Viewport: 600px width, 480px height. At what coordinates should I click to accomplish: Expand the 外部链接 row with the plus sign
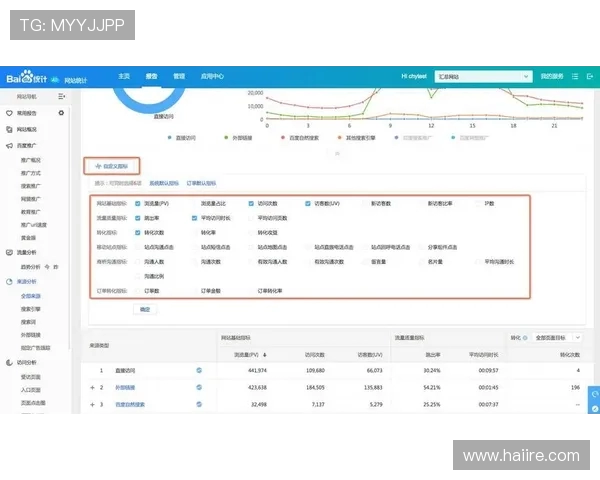click(92, 387)
